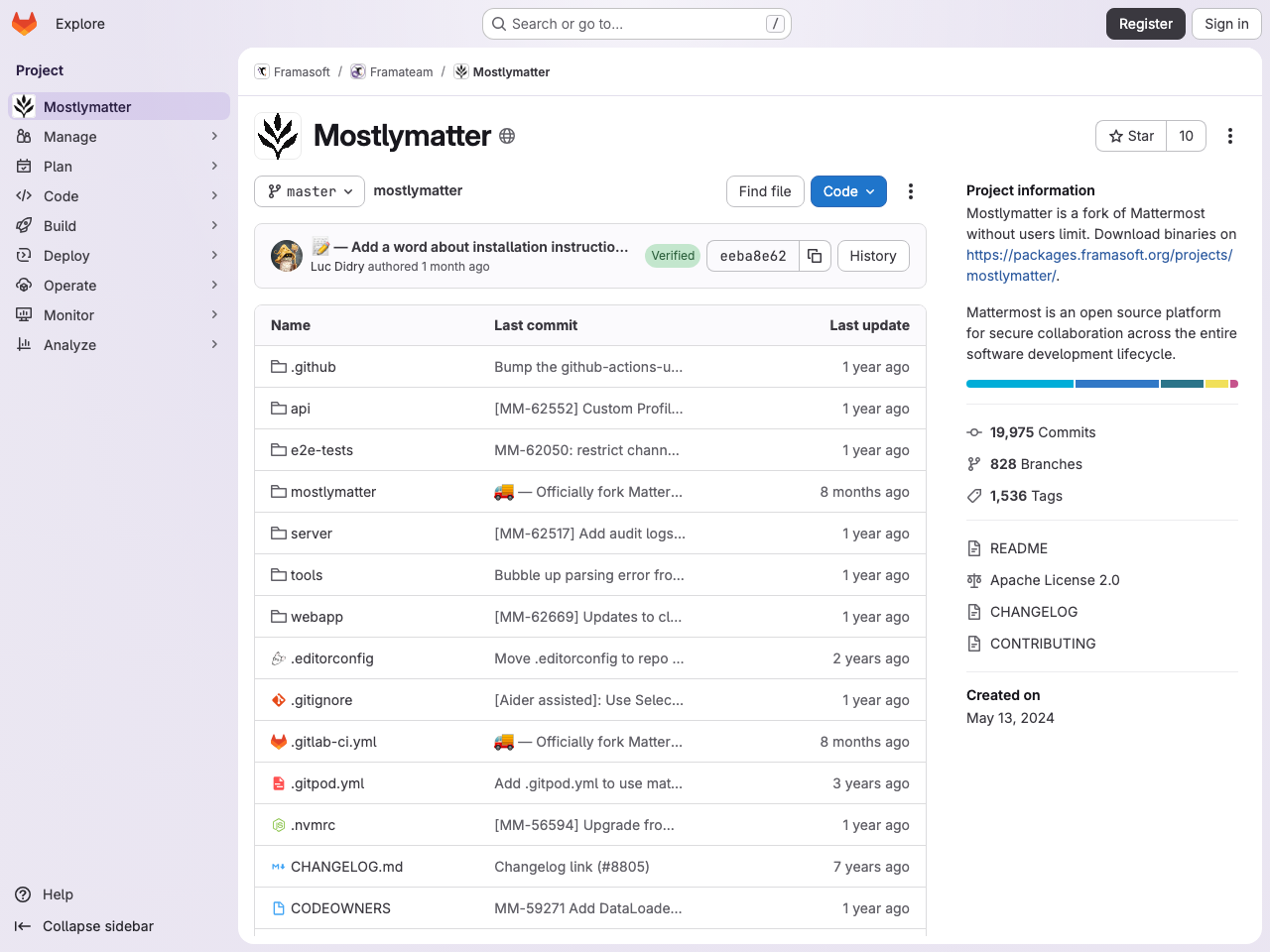This screenshot has height=952, width=1270.
Task: Open the blue Code download dropdown
Action: [848, 191]
